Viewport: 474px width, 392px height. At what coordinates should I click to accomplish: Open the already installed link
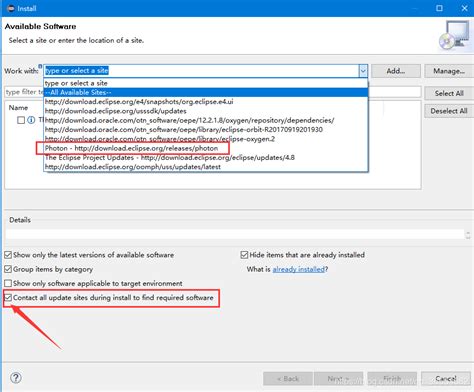click(x=299, y=269)
